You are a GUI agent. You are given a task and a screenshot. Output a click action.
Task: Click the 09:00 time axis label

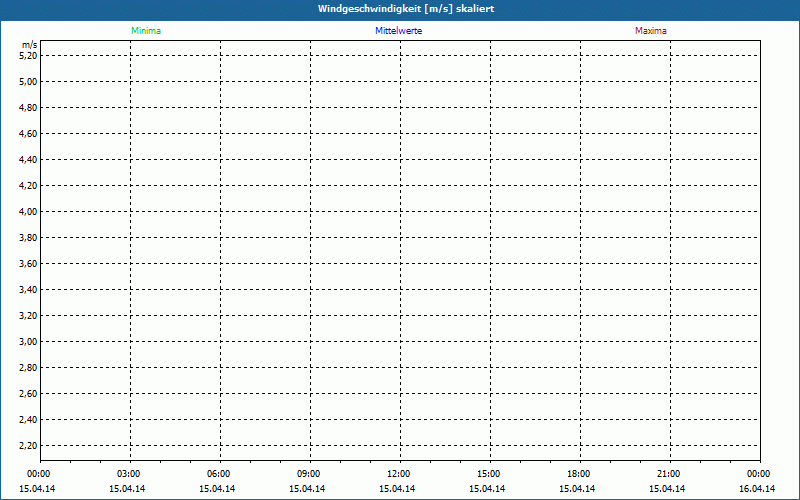(309, 474)
